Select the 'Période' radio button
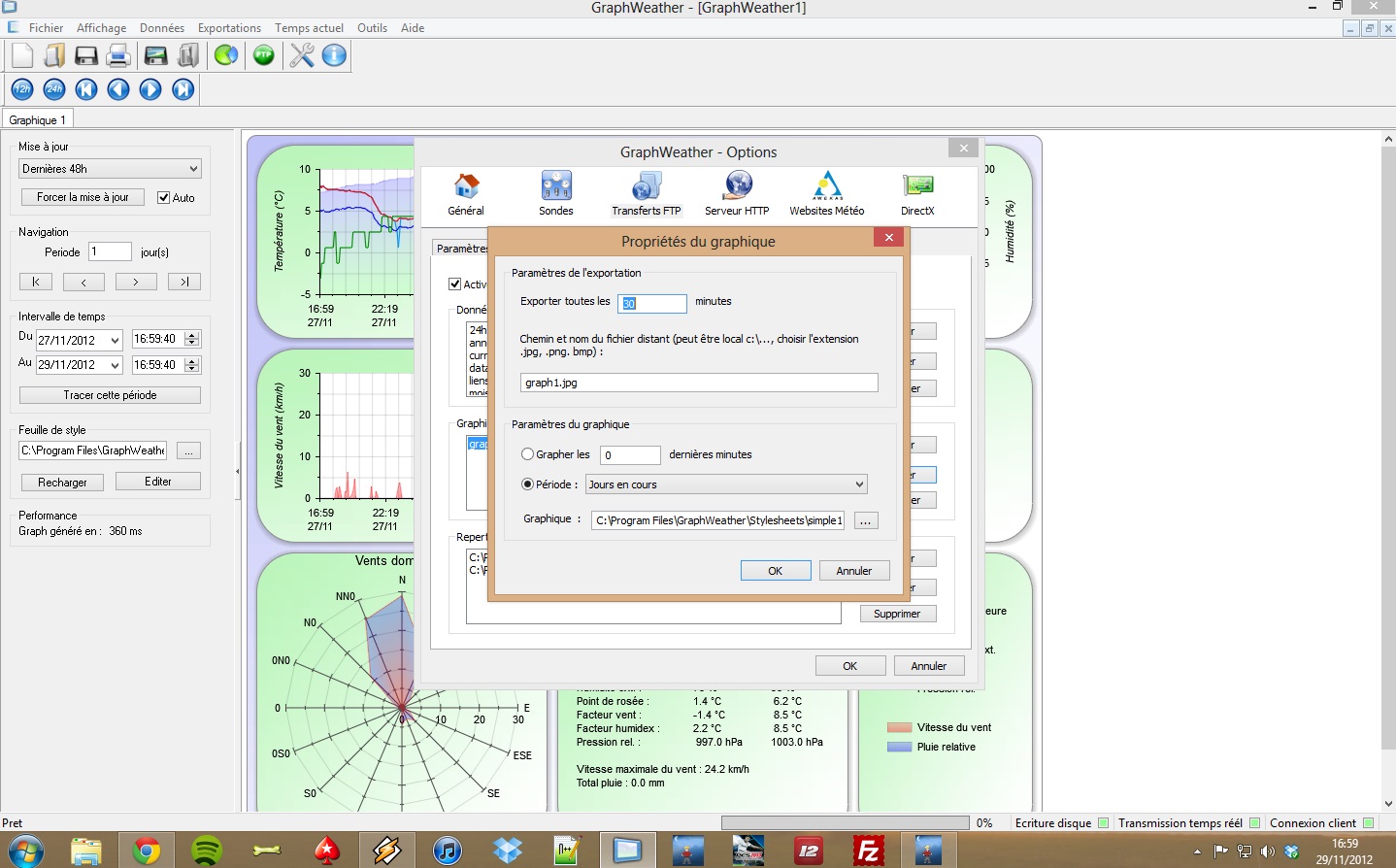1396x868 pixels. (527, 484)
